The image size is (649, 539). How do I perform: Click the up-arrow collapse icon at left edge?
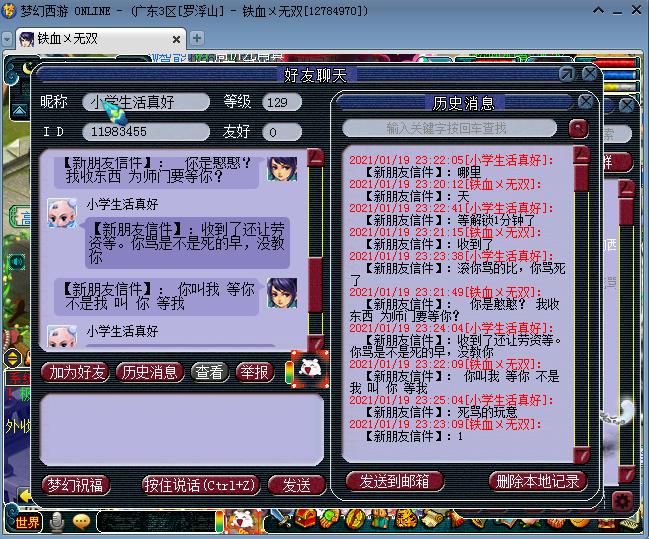tap(19, 111)
